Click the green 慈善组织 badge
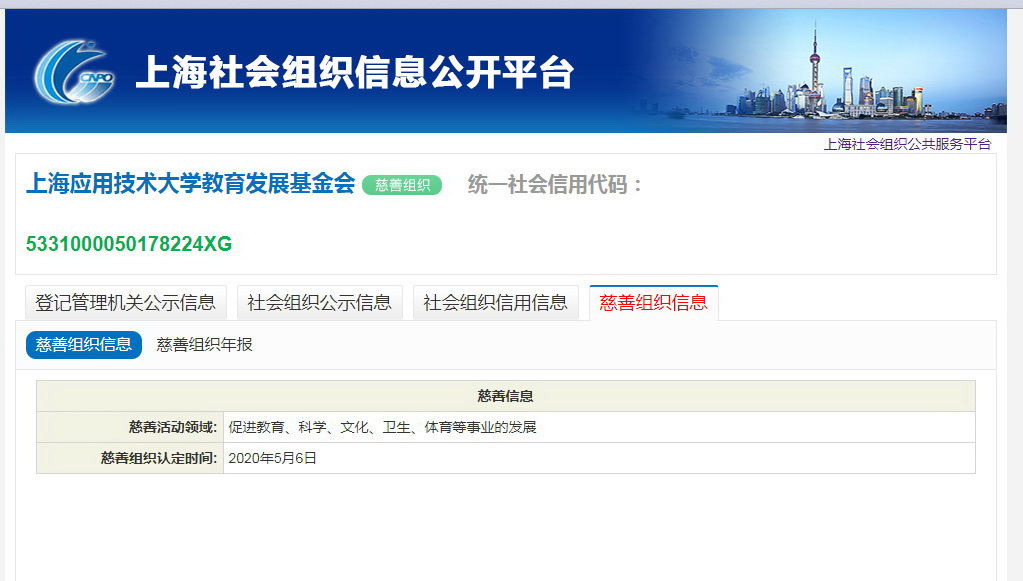 click(403, 185)
